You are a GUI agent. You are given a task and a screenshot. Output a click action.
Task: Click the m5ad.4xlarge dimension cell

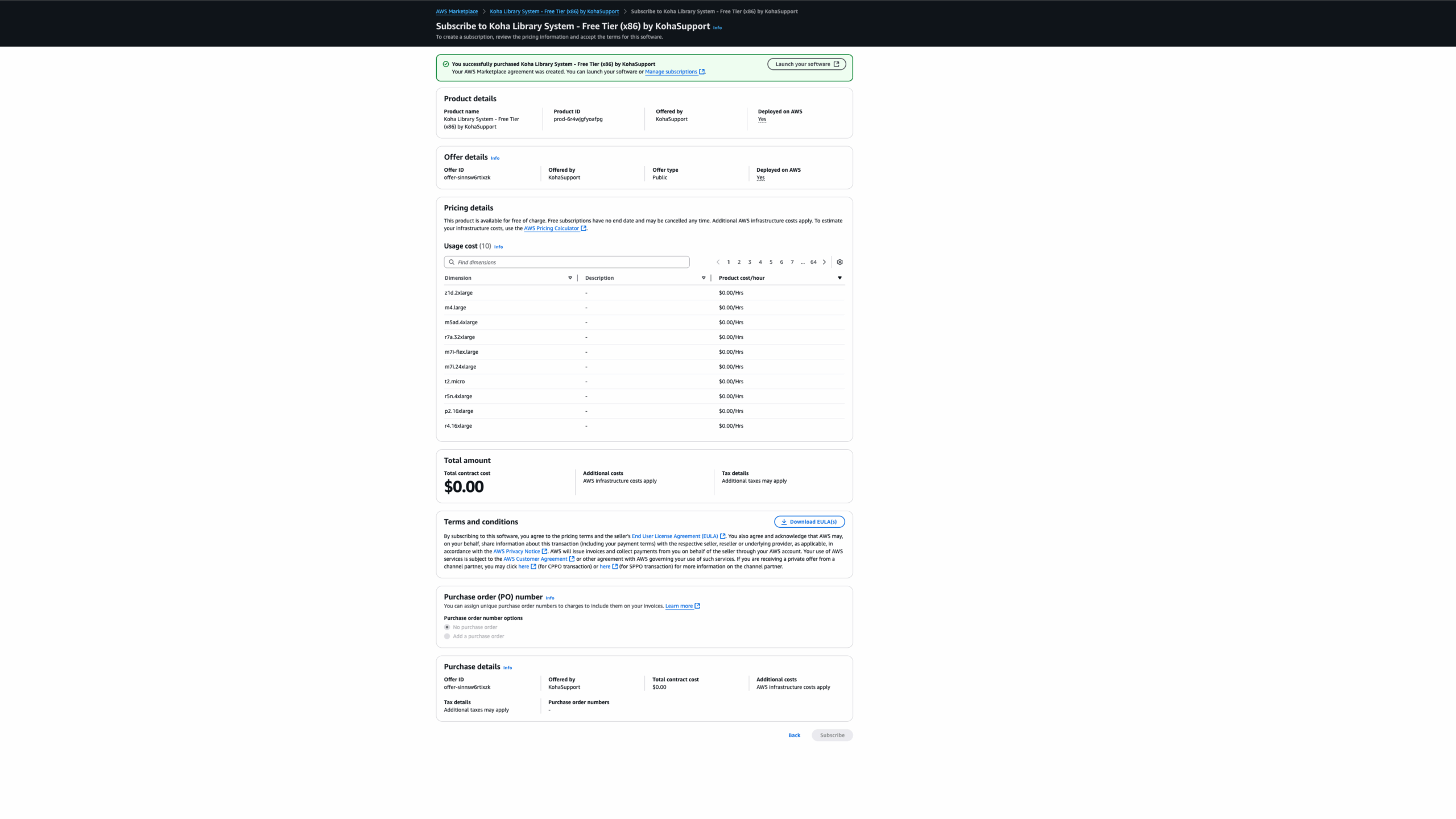(x=461, y=322)
